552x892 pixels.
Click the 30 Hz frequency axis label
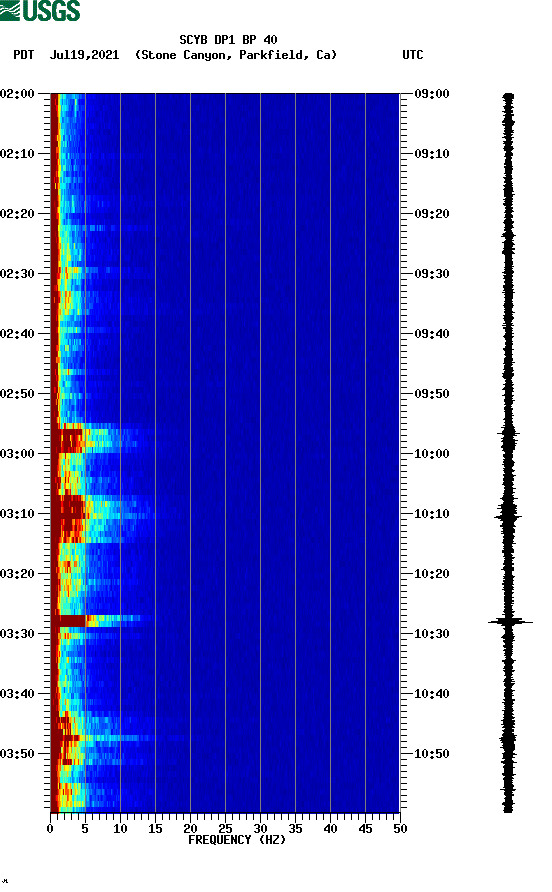coord(261,828)
